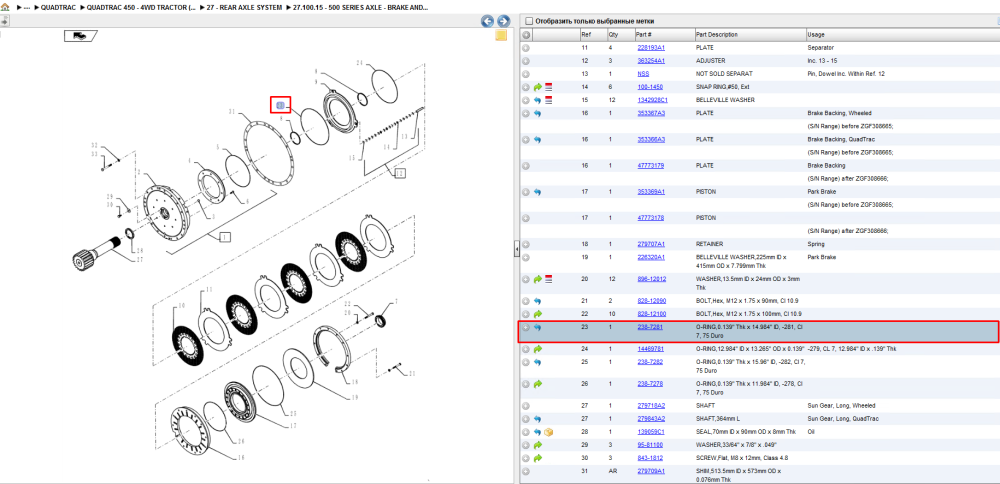1000x484 pixels.
Task: Open the yellow sticky note icon
Action: click(501, 35)
